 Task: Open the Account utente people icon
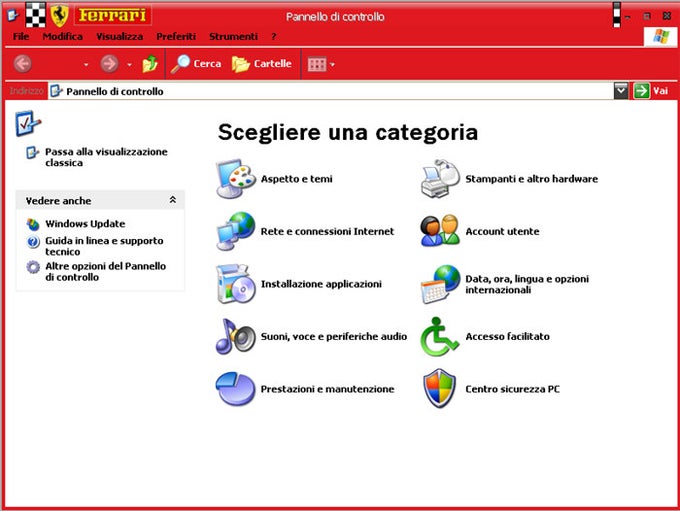440,231
